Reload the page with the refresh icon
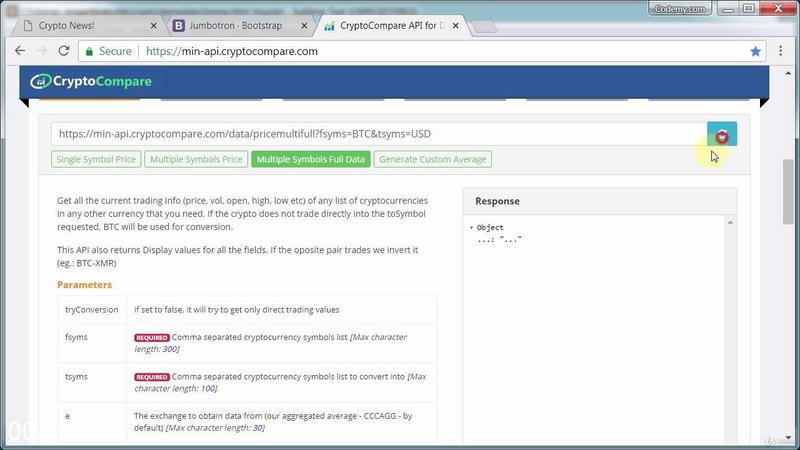The width and height of the screenshot is (800, 450). pos(64,51)
